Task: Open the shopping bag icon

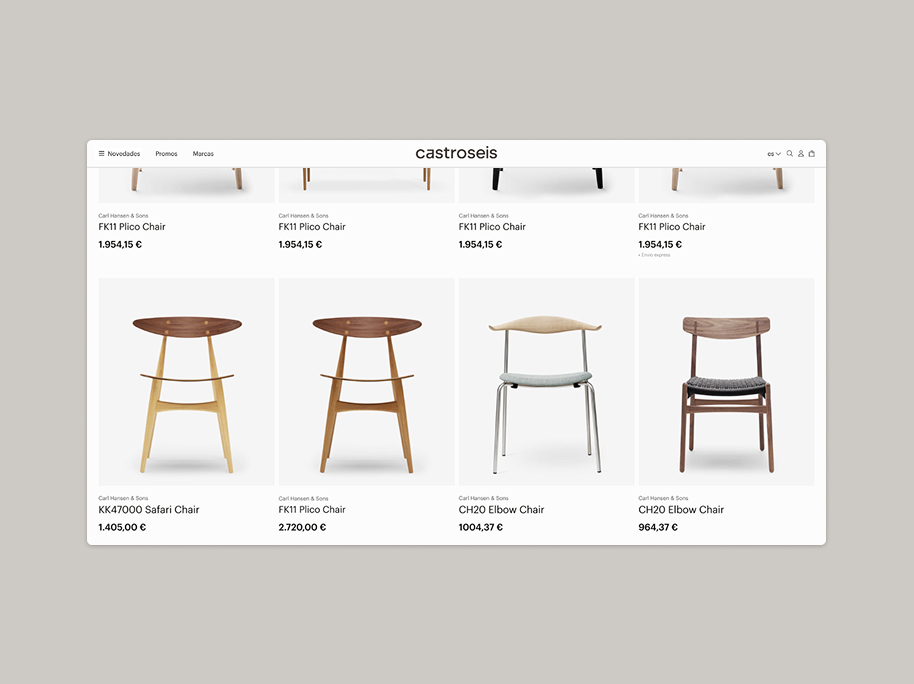Action: [811, 154]
